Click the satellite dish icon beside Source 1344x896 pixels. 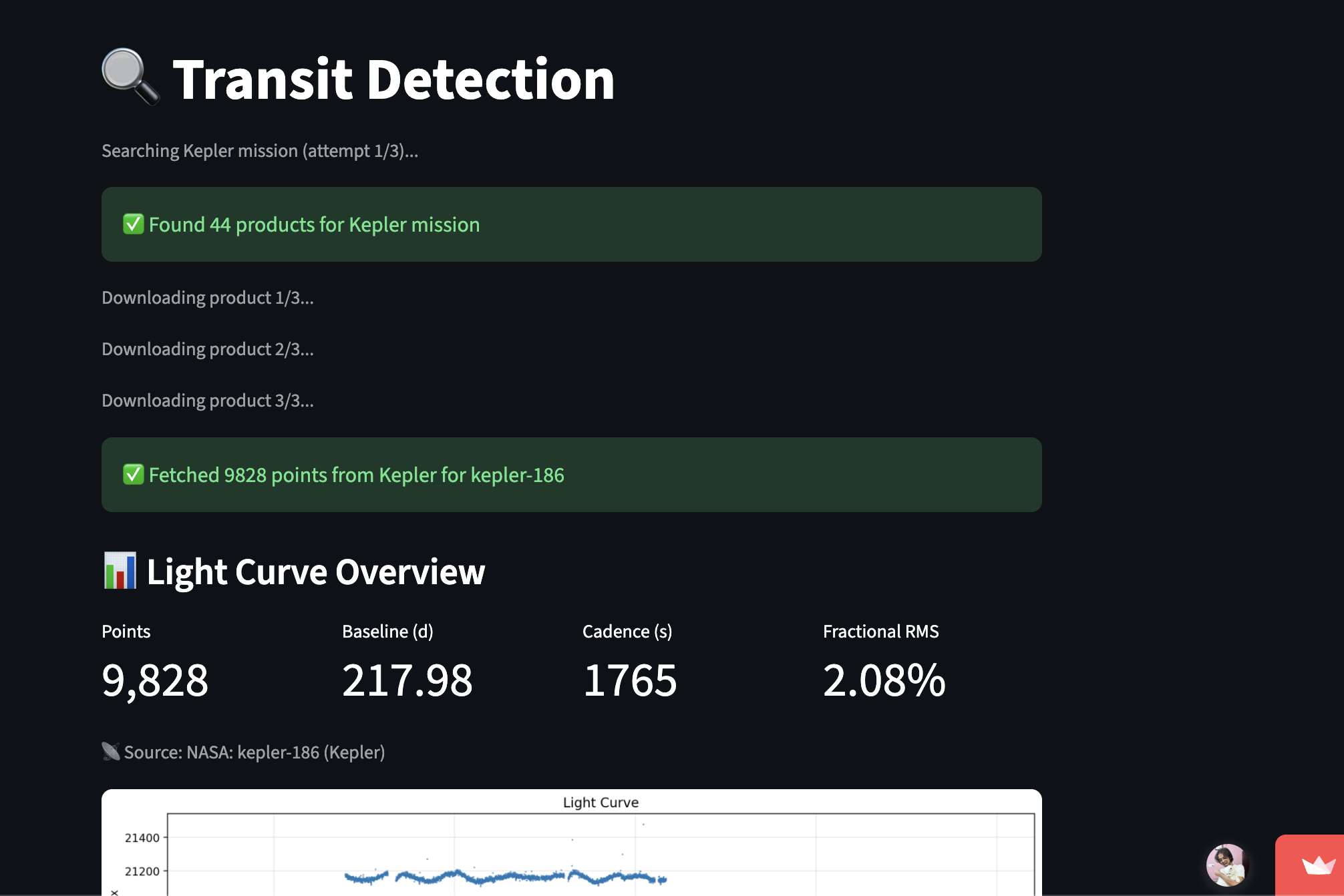point(111,752)
